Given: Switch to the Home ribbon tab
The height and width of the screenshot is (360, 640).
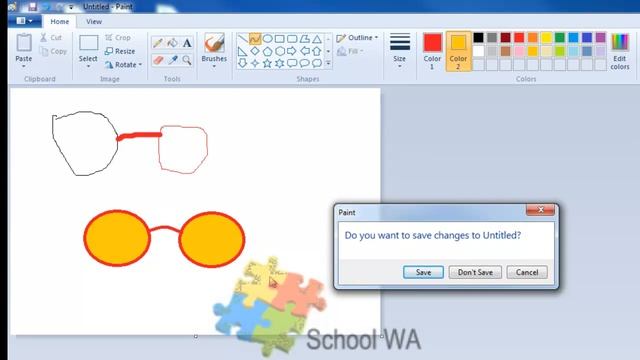Looking at the screenshot, I should click(x=60, y=22).
